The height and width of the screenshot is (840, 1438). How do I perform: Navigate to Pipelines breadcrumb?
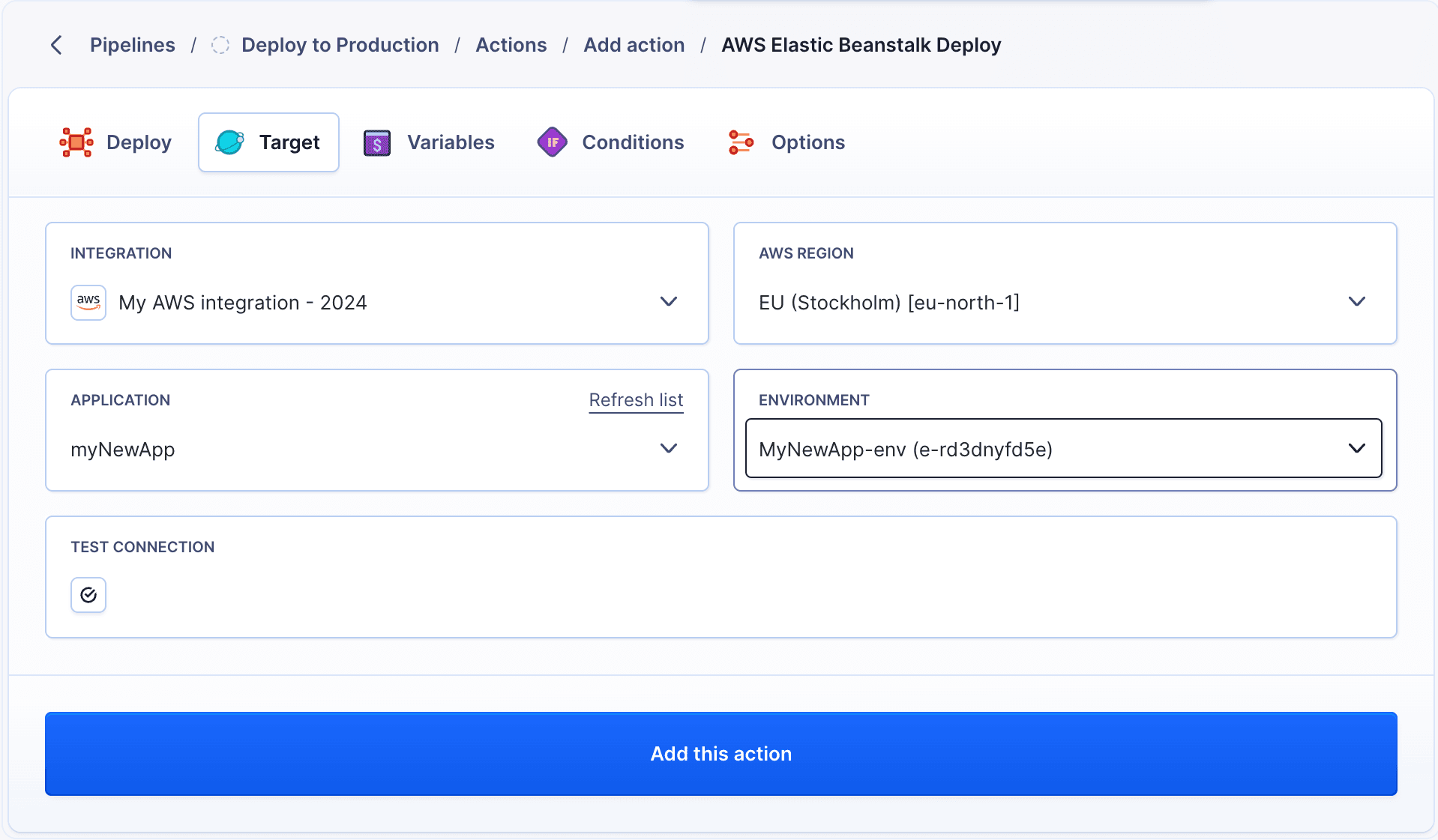132,45
